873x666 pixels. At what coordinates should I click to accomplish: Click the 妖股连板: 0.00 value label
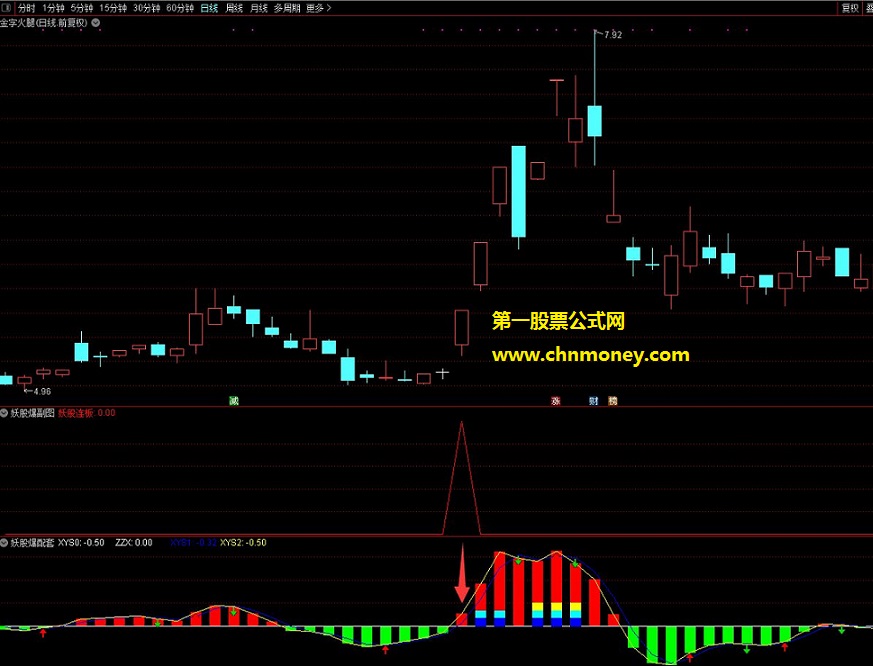tap(87, 413)
